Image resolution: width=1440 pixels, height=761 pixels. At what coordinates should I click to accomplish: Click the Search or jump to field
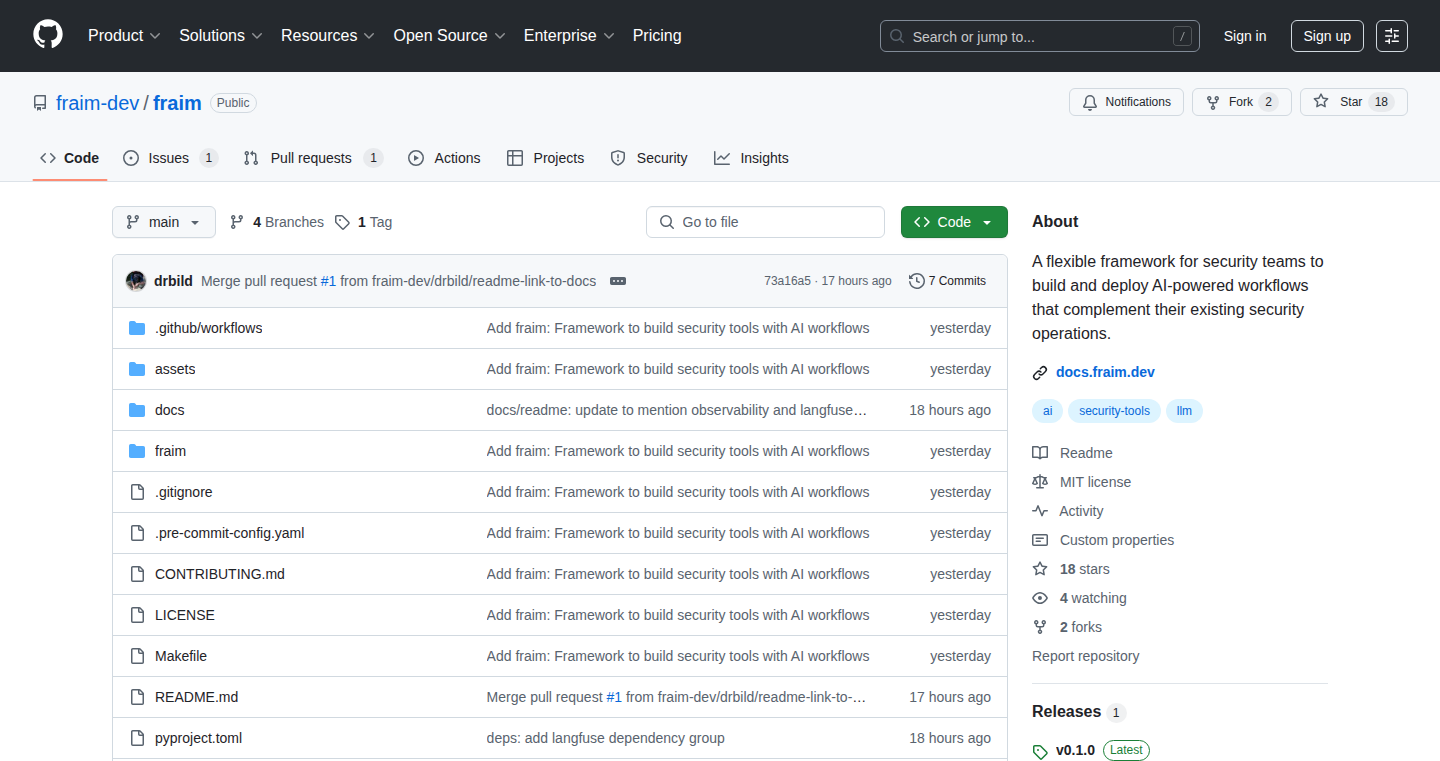[x=1040, y=36]
